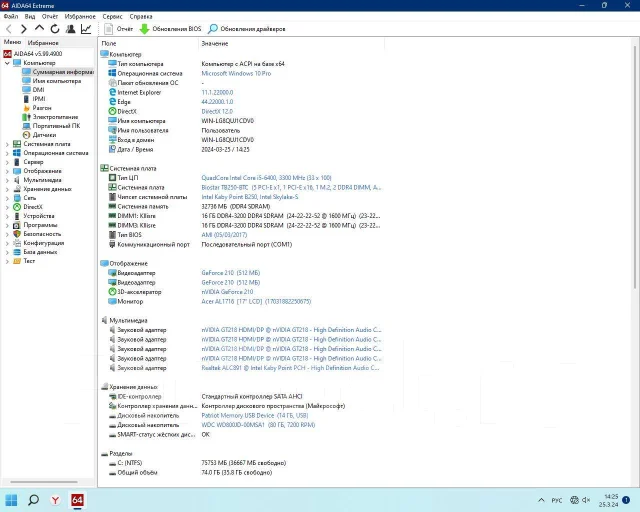The height and width of the screenshot is (512, 640).
Task: Open the Patriot Memory USB Device link
Action: pos(255,415)
